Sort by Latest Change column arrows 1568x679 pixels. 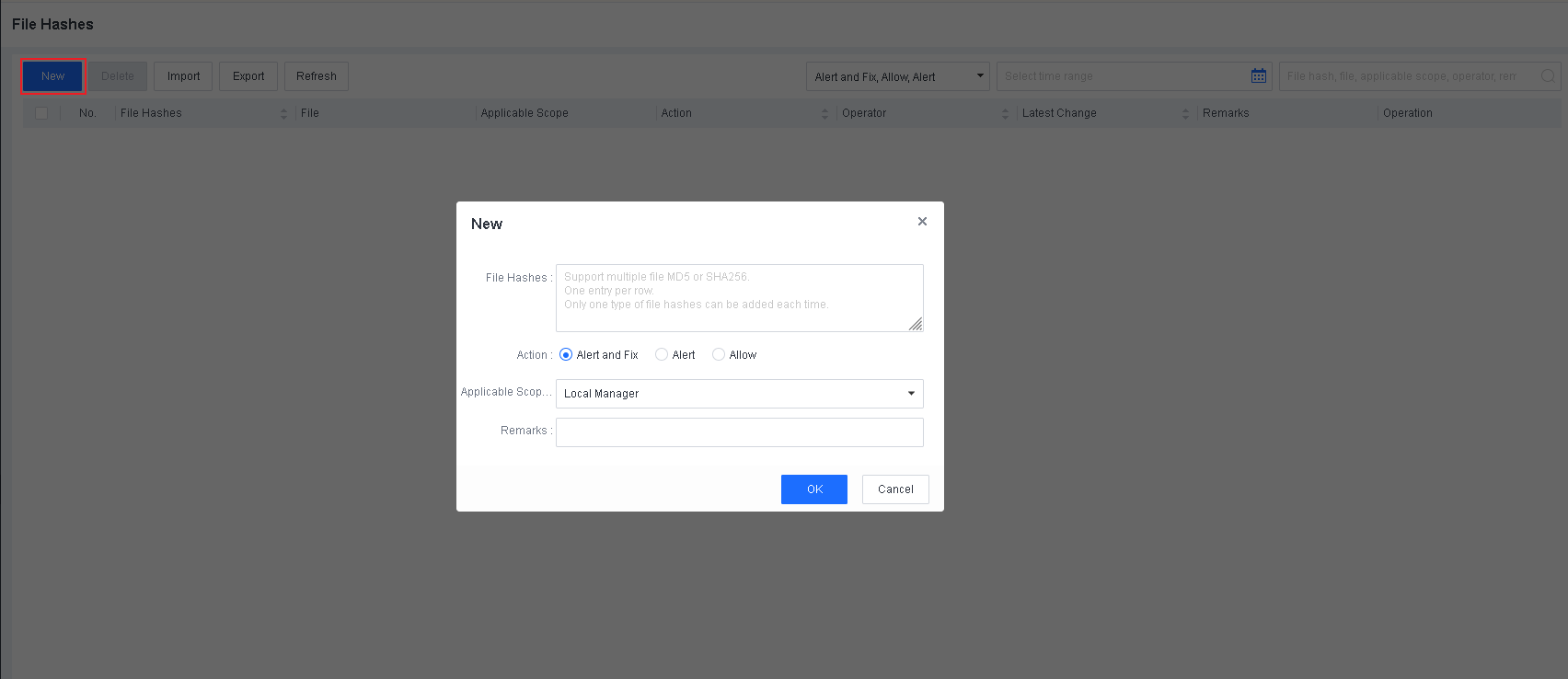point(1185,113)
